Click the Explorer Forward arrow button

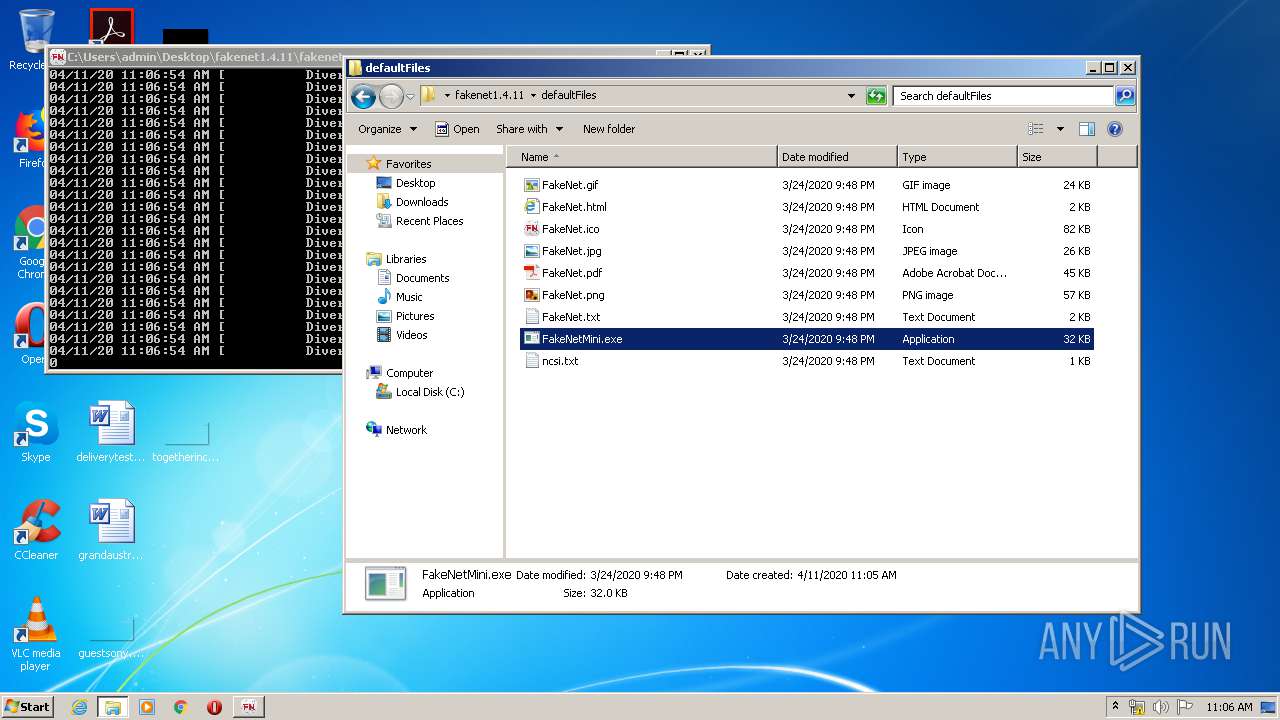(391, 96)
